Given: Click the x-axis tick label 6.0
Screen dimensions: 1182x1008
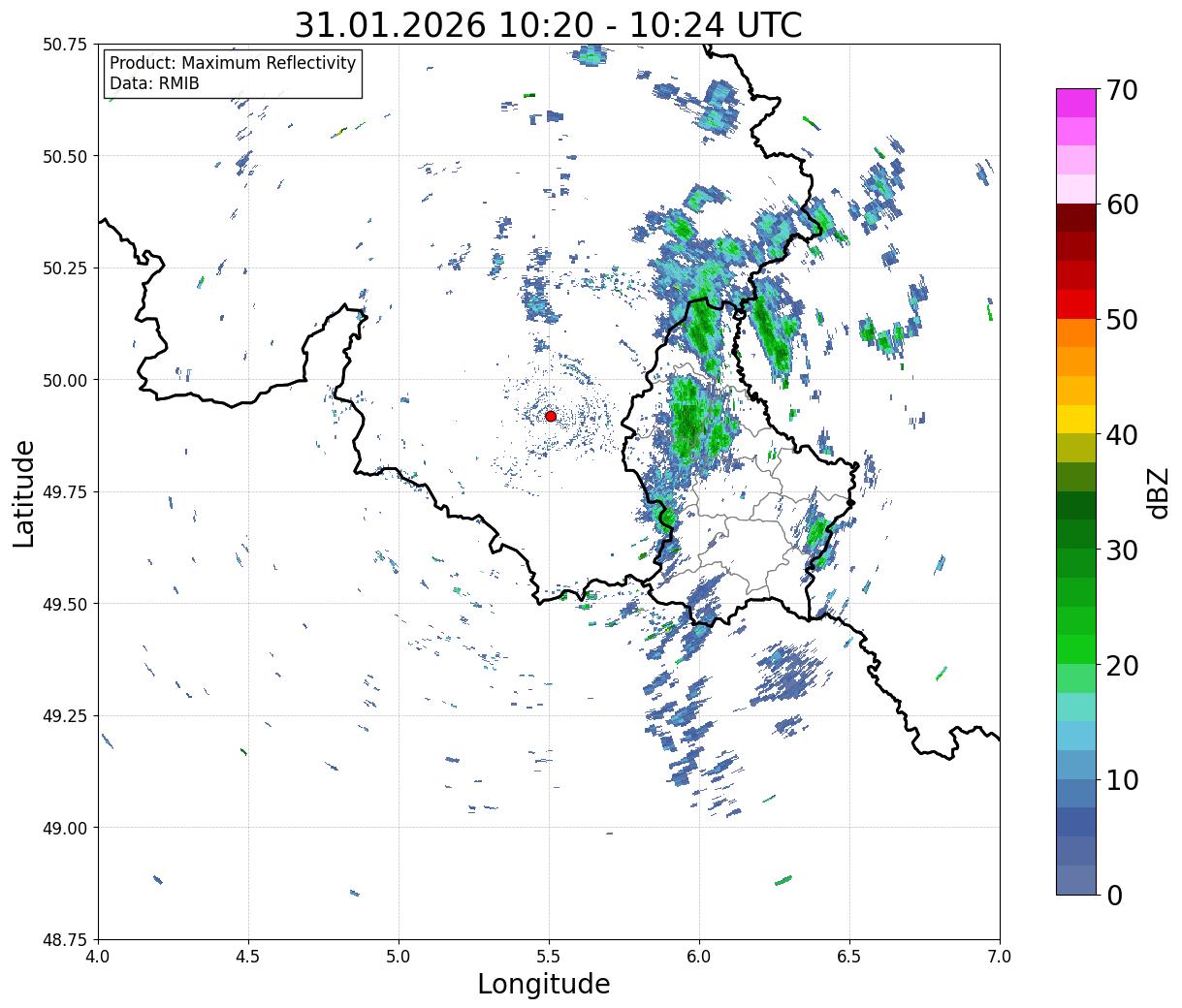Looking at the screenshot, I should 699,957.
